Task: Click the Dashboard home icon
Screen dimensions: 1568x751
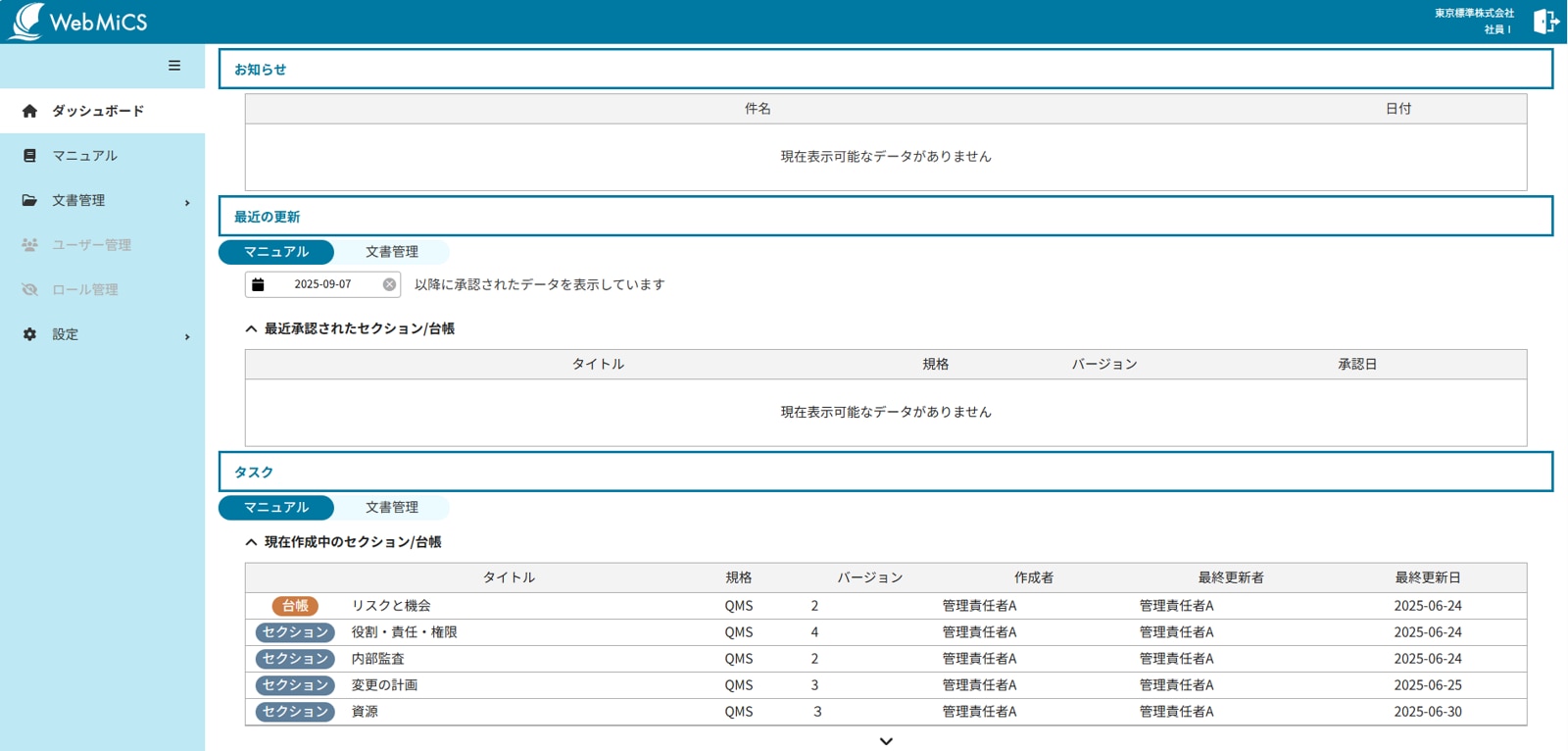Action: pos(29,112)
